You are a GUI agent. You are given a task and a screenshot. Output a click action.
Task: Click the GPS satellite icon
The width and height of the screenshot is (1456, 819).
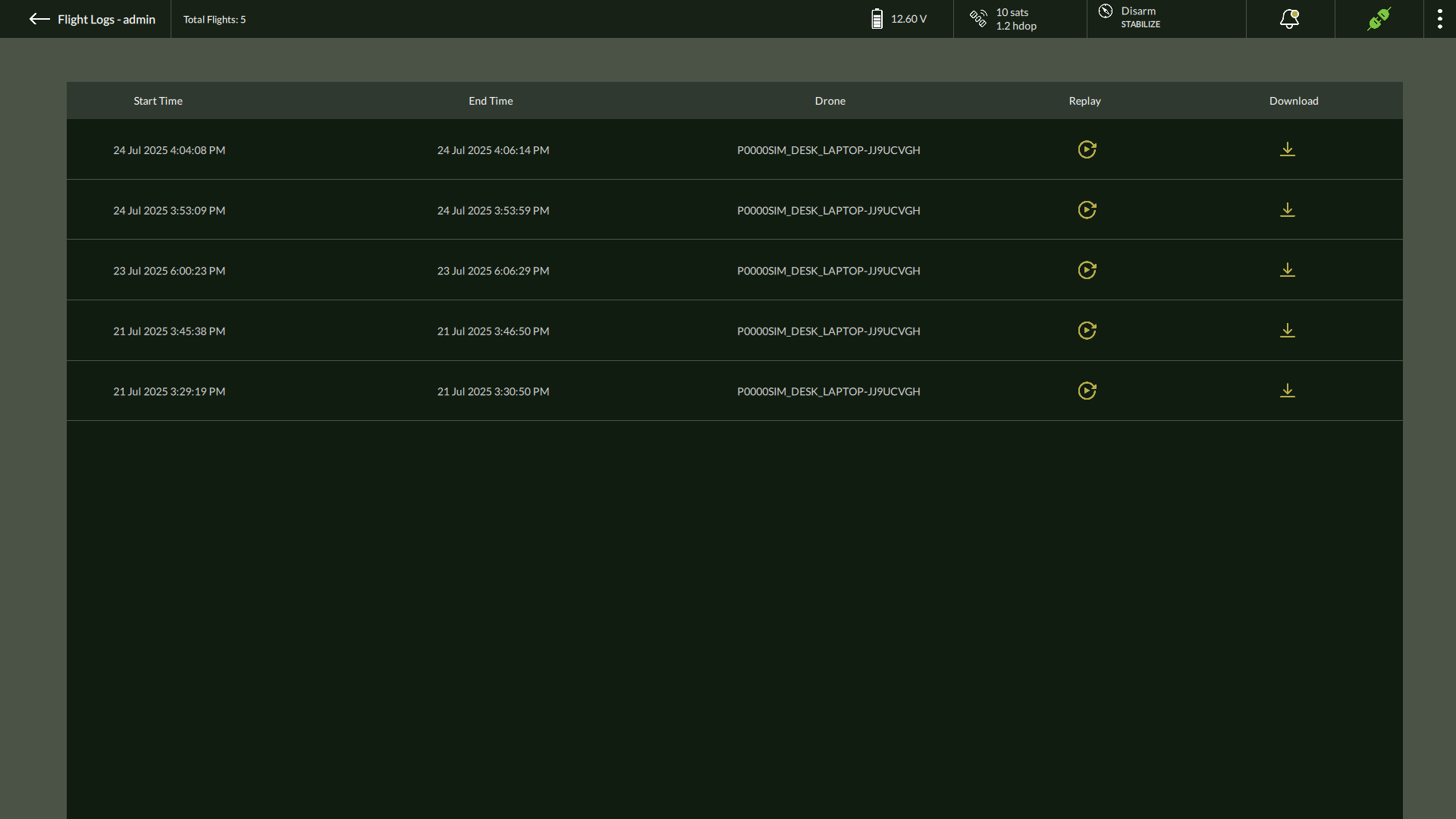(978, 18)
